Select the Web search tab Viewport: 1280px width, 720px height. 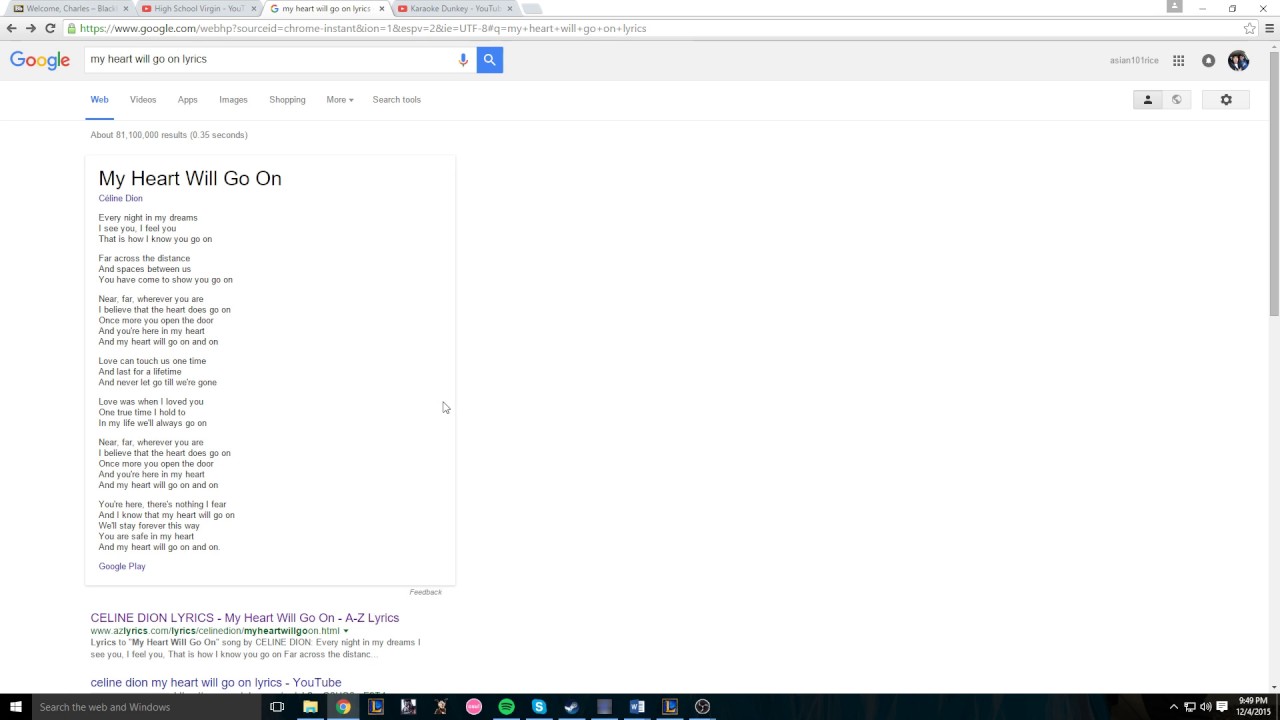(x=99, y=100)
